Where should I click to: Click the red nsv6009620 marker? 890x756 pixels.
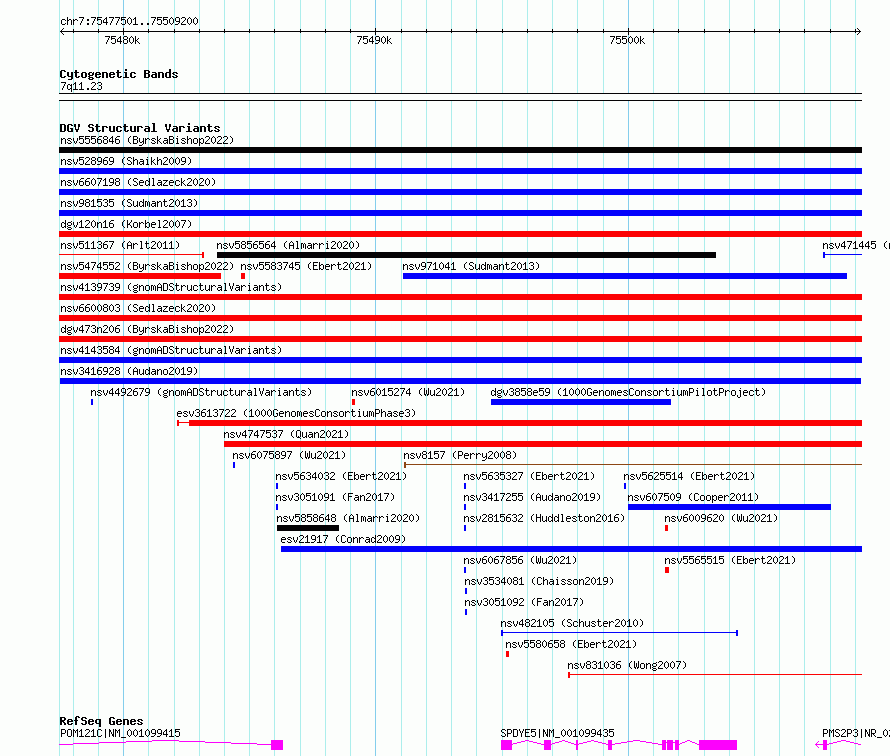(666, 528)
